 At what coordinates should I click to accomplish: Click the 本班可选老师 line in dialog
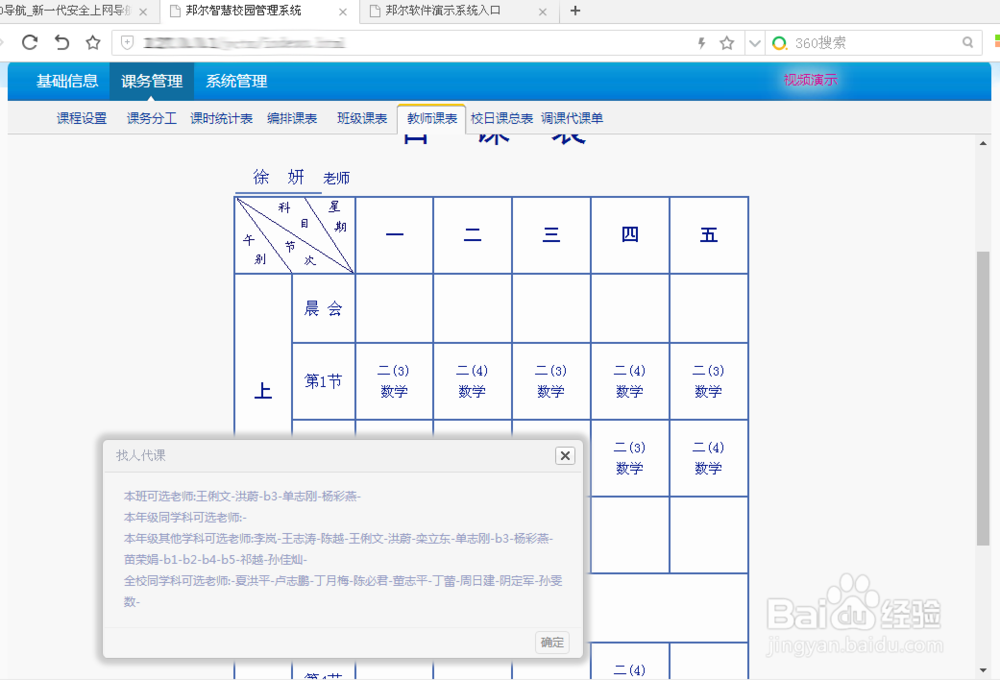[242, 496]
